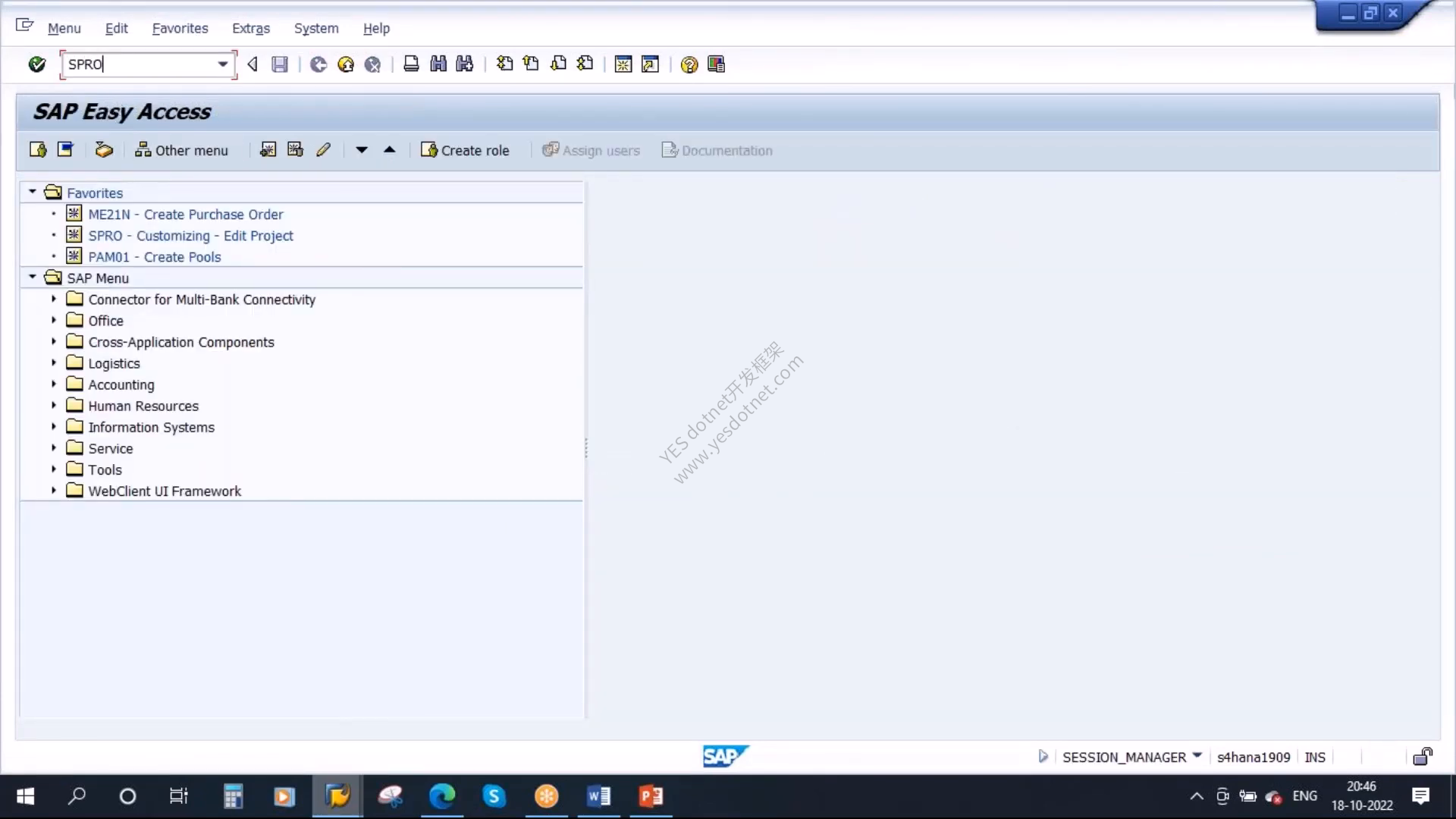Screen dimensions: 1456x819
Task: Open the Windows Start menu
Action: tap(25, 796)
